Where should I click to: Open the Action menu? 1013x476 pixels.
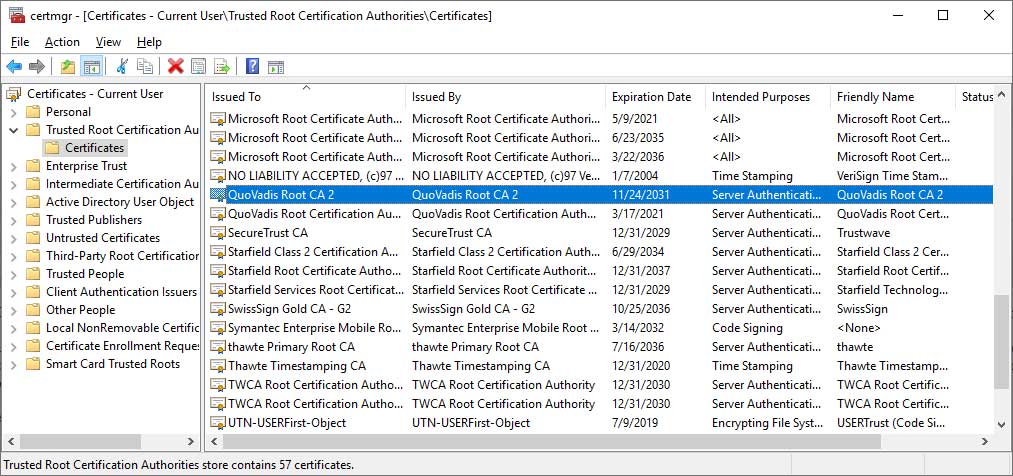[62, 42]
